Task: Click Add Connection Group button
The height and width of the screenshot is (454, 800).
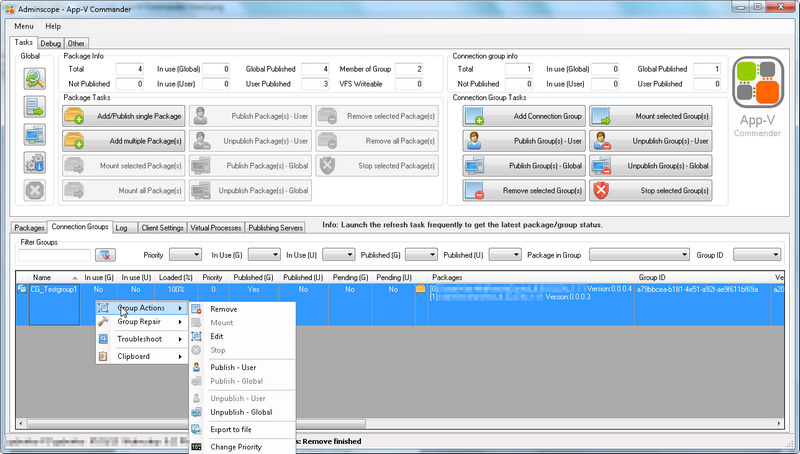Action: tap(524, 116)
